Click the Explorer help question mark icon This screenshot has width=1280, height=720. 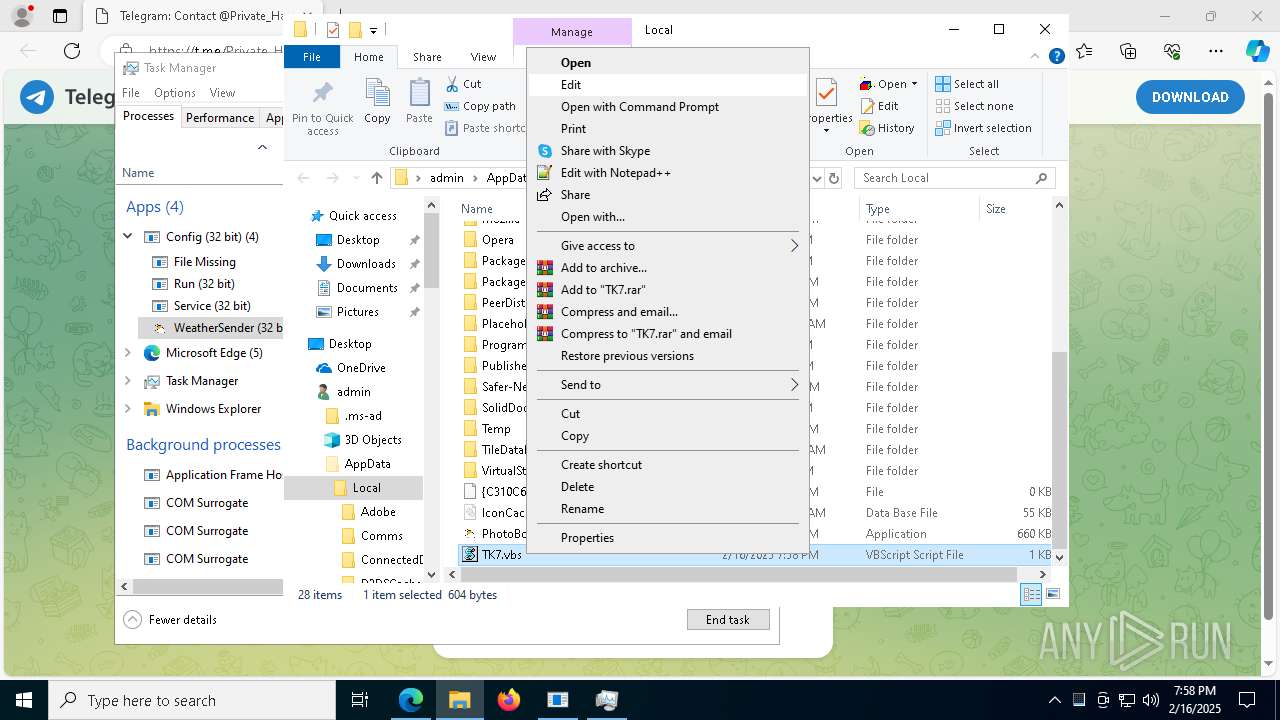tap(1056, 57)
